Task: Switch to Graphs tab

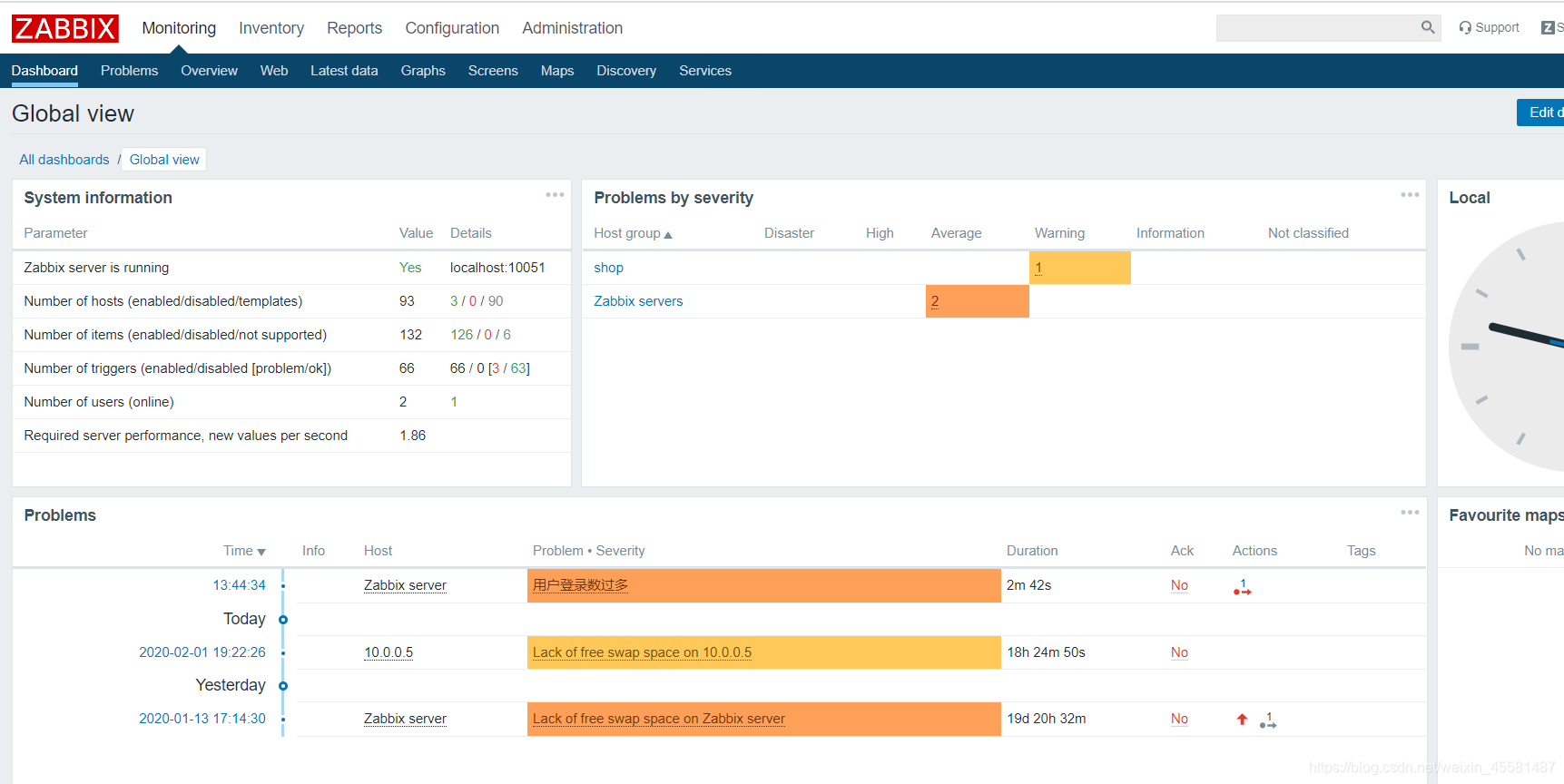Action: 423,71
